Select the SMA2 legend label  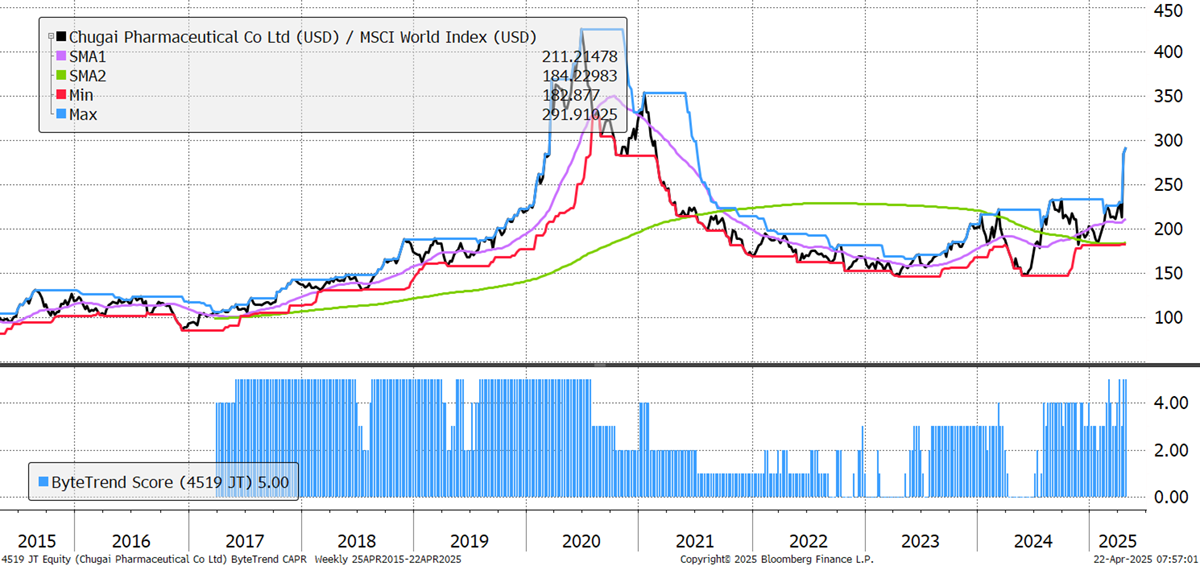[x=87, y=76]
